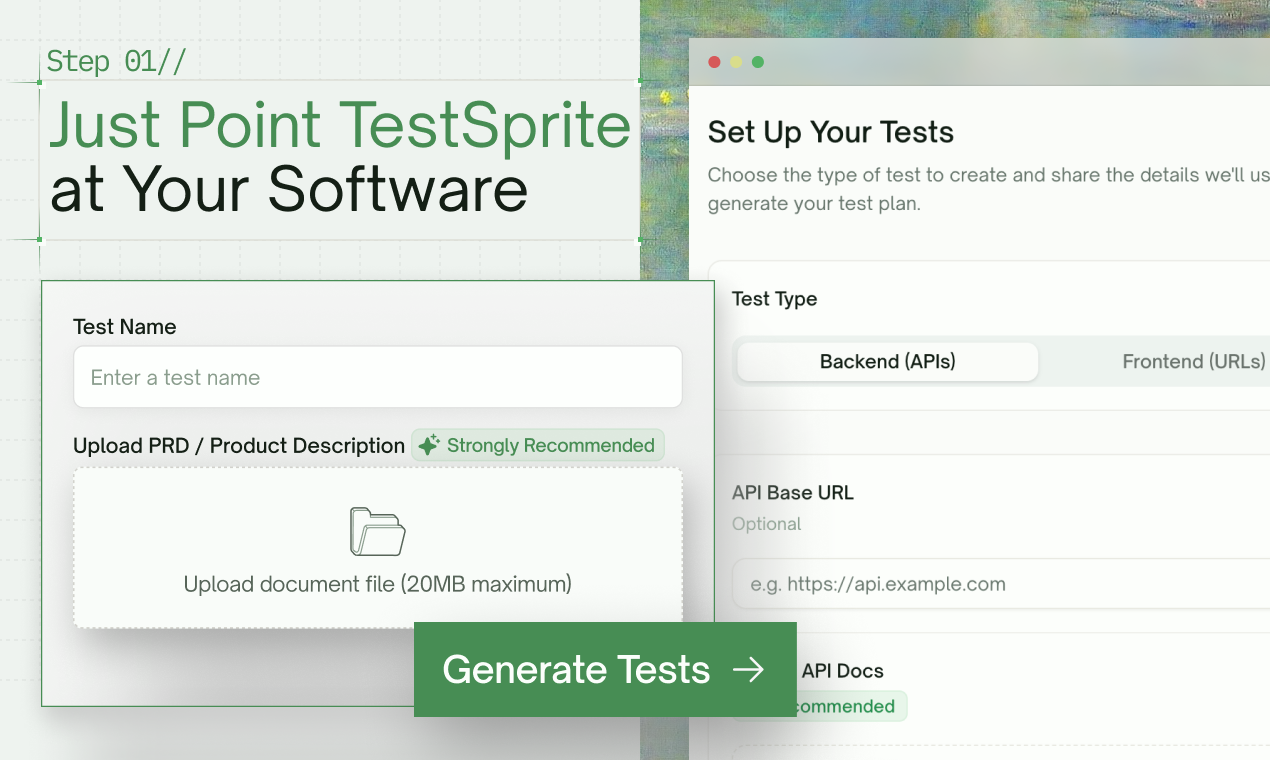
Task: Click the Upload PRD / Product Description label
Action: (239, 446)
